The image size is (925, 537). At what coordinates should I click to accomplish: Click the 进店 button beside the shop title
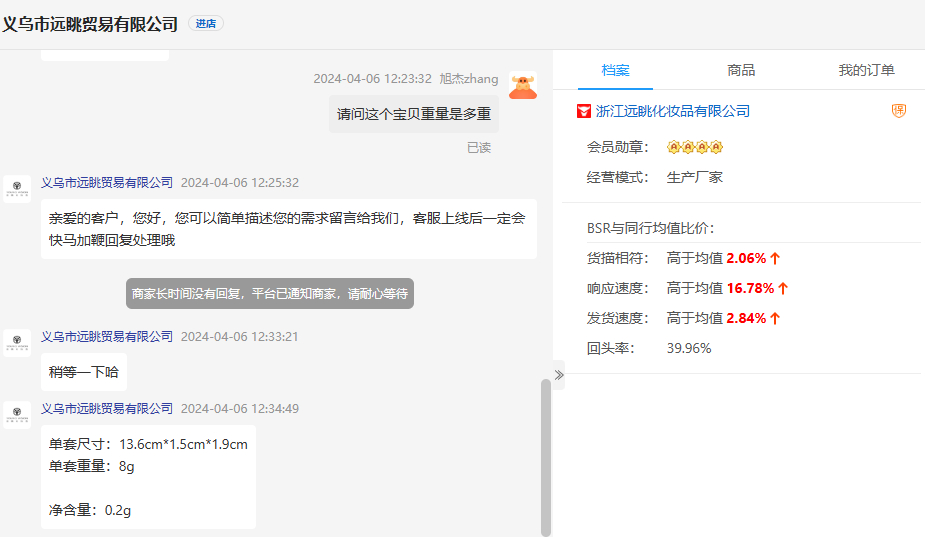coord(205,23)
